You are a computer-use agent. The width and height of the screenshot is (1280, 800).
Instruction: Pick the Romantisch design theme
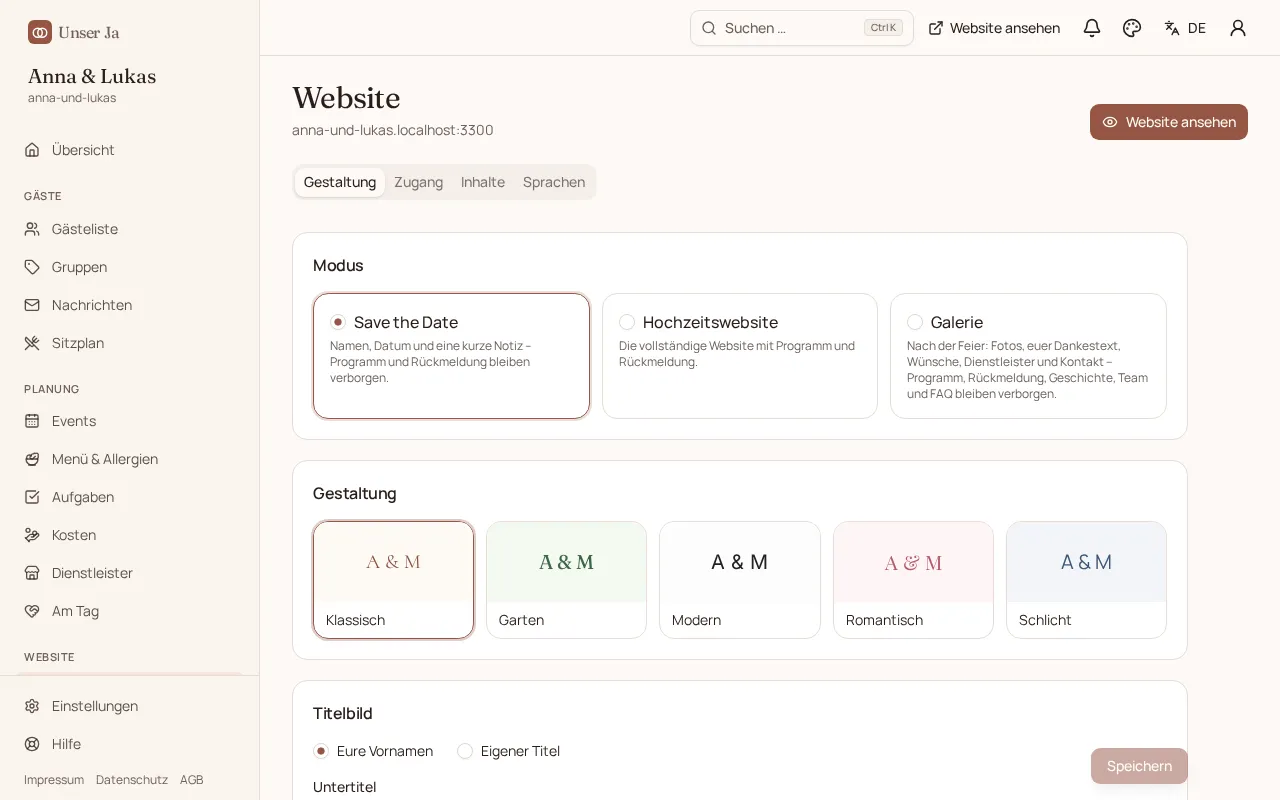(913, 580)
